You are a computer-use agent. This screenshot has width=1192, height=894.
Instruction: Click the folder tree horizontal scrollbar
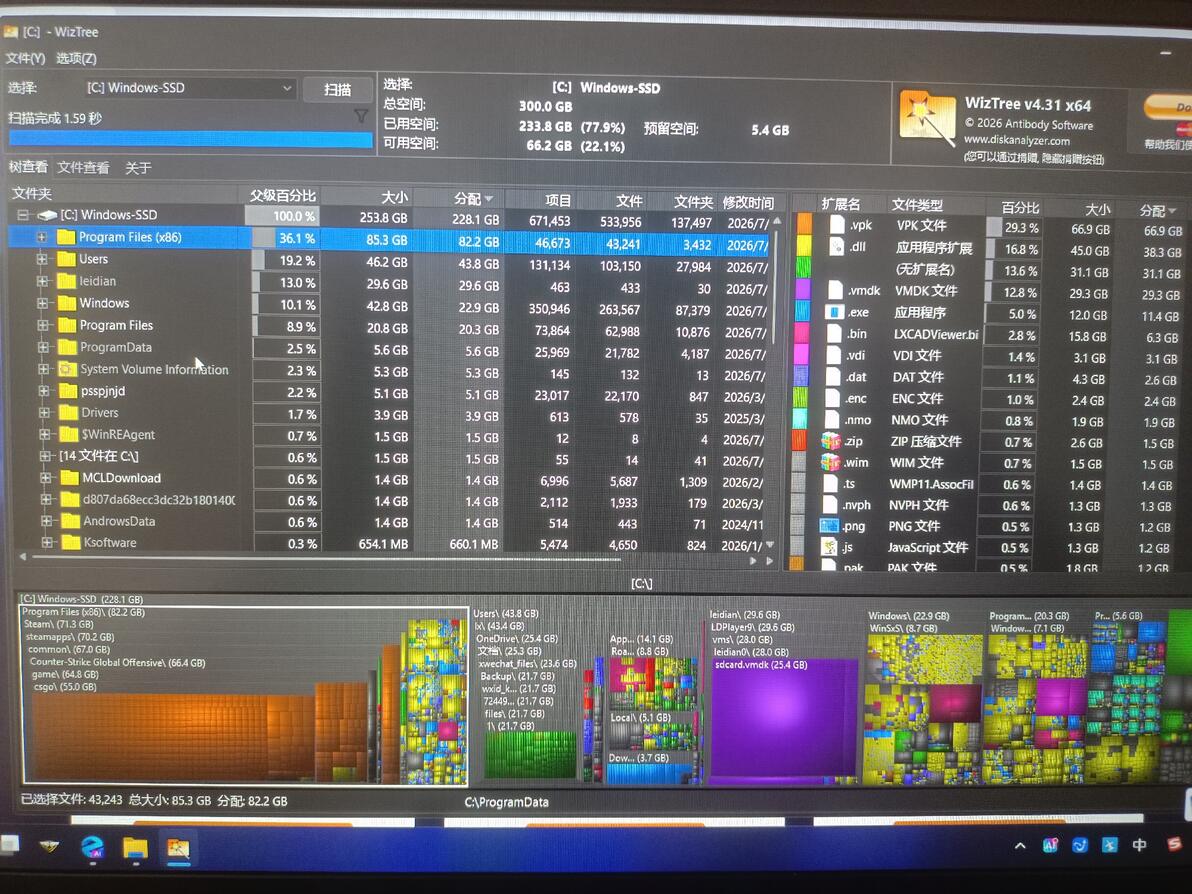point(327,558)
